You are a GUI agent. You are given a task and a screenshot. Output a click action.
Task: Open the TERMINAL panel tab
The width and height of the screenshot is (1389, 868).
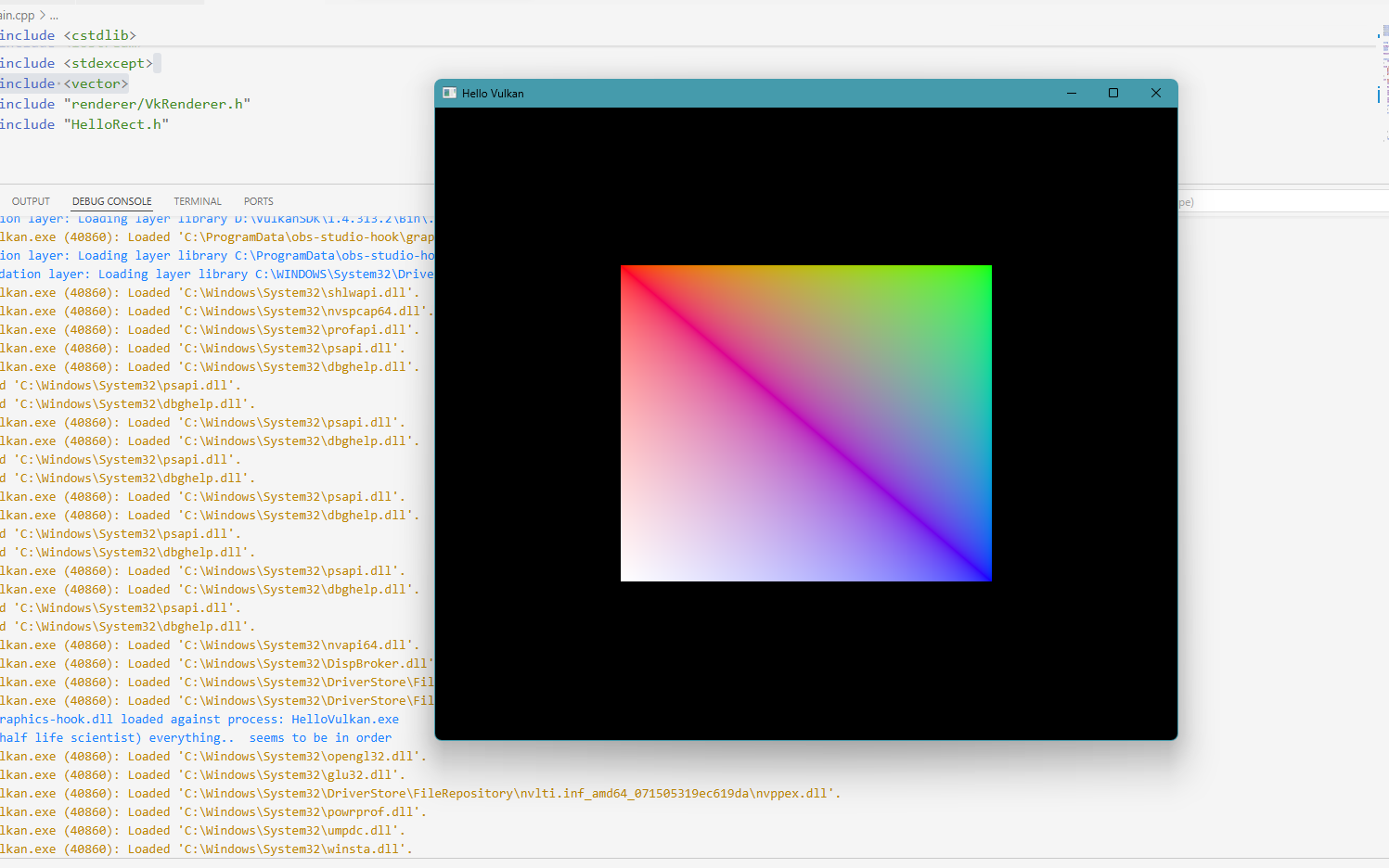[x=198, y=201]
